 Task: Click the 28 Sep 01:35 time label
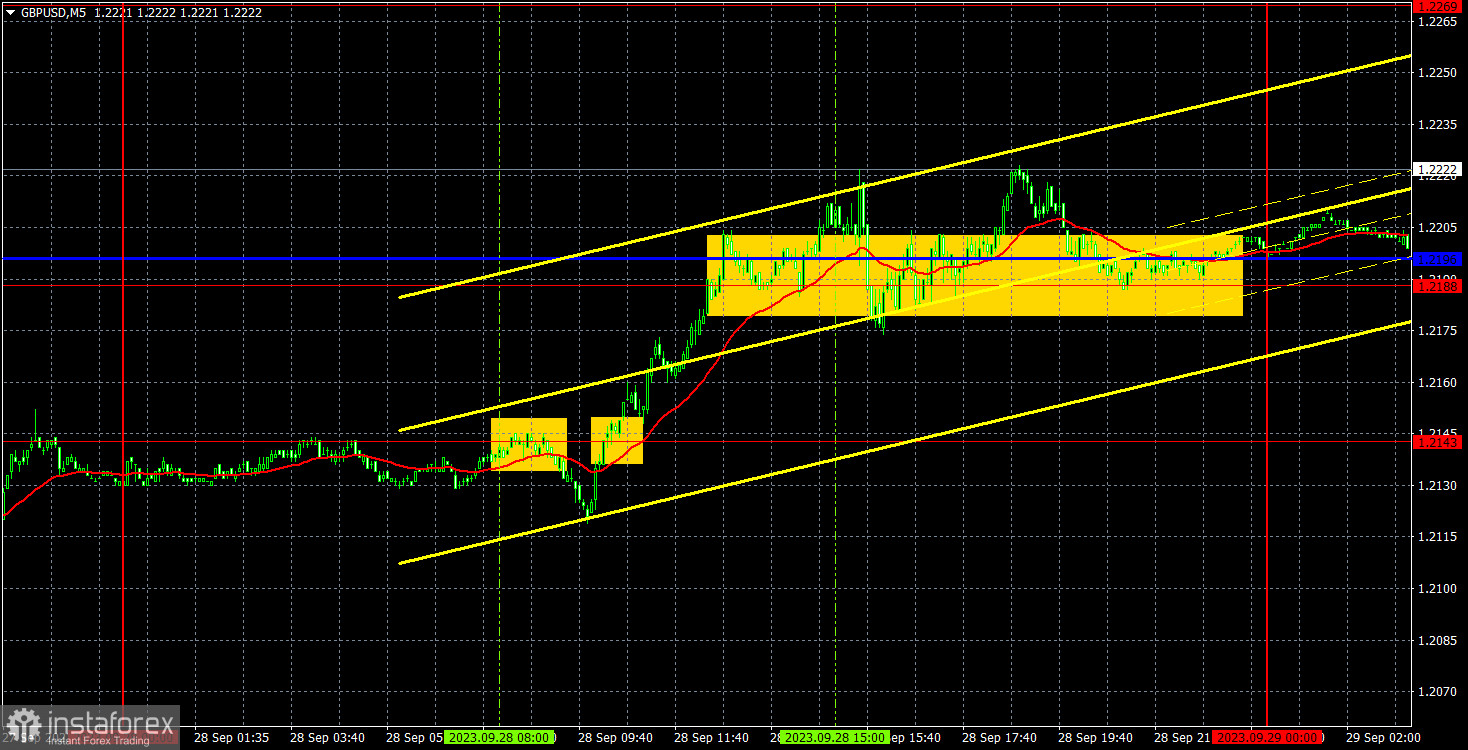(x=231, y=737)
